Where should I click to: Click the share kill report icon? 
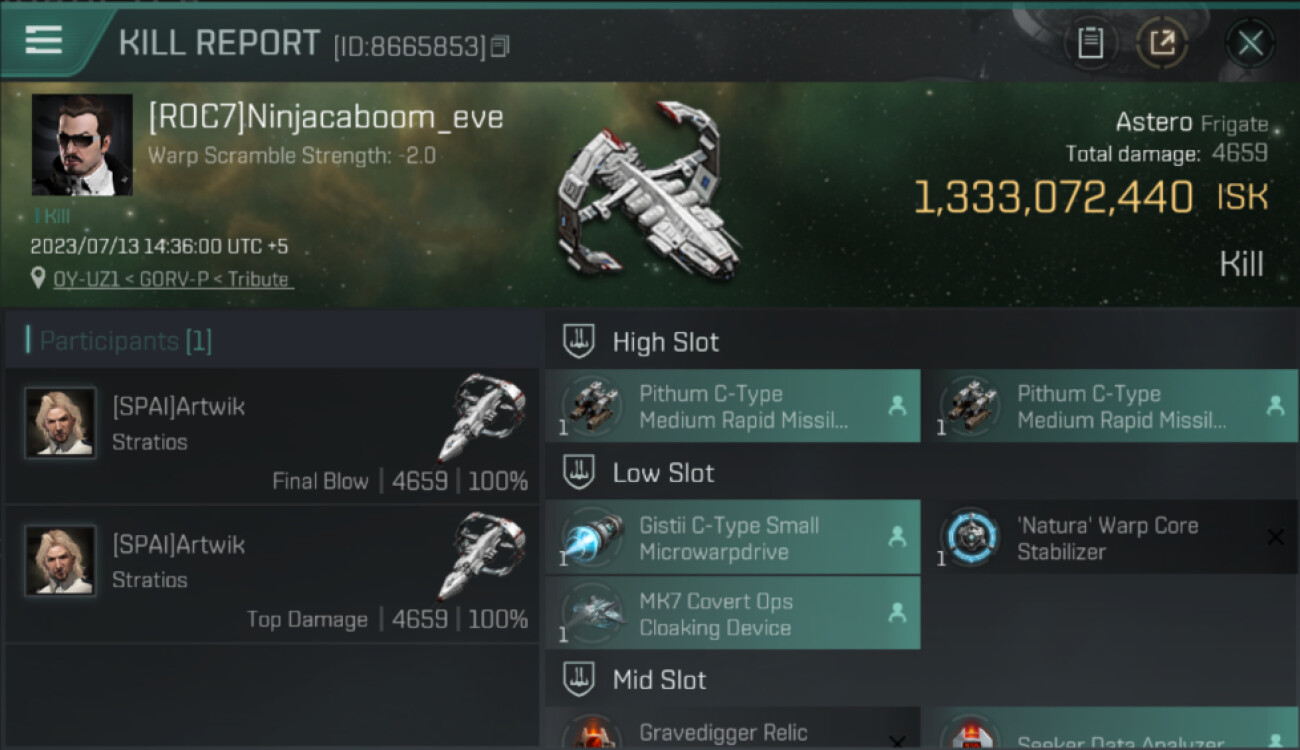tap(1162, 42)
